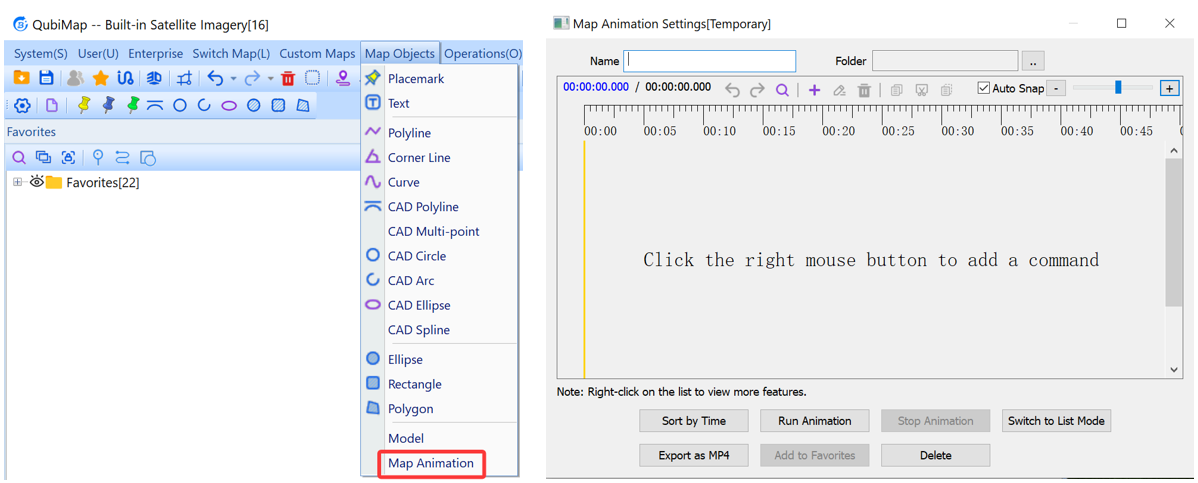Viewport: 1198px width, 483px height.
Task: Click the crop/measure tool icon
Action: point(184,78)
